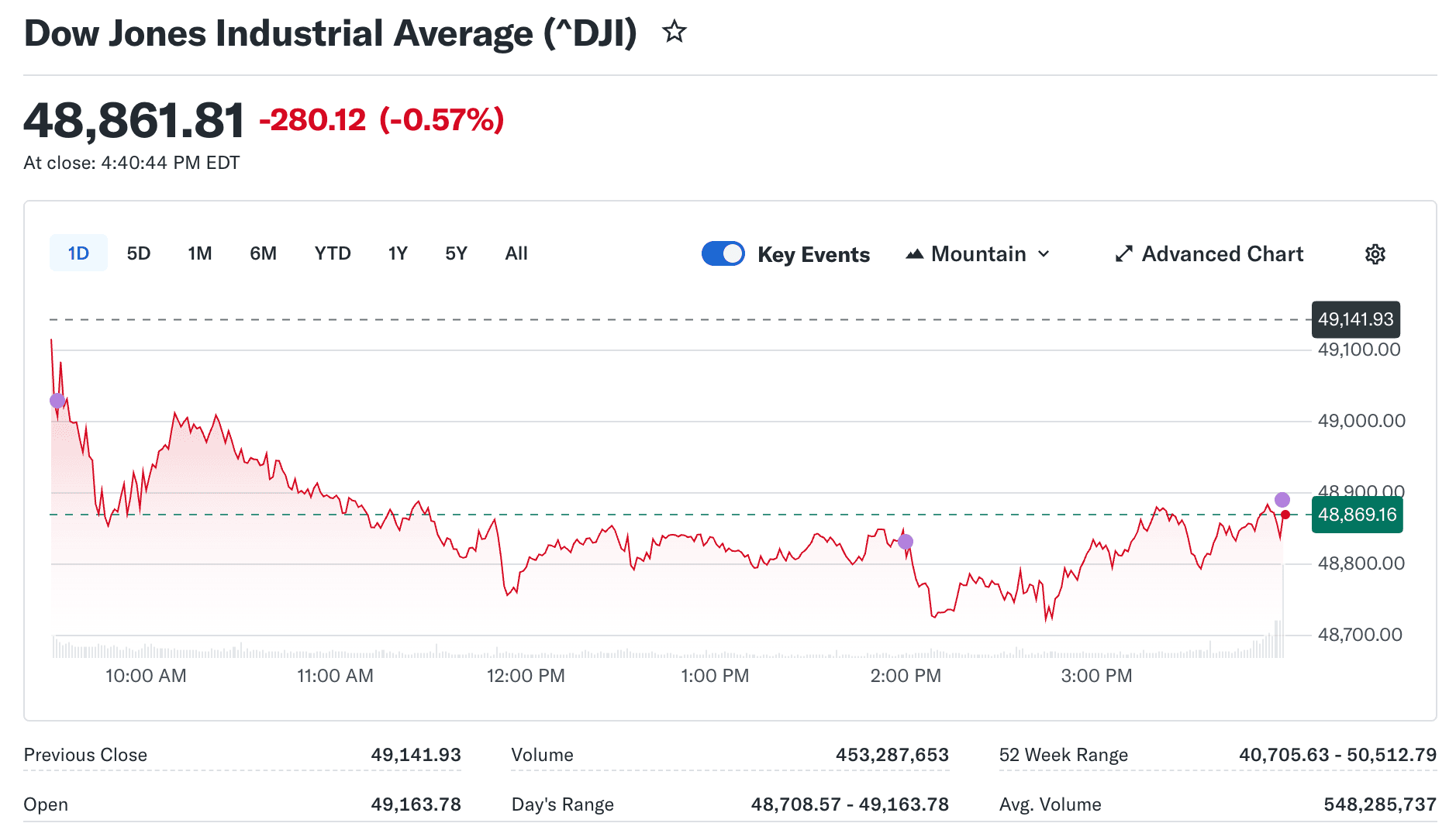The height and width of the screenshot is (837, 1456).
Task: Click the purple key event marker near market close
Action: [1282, 500]
